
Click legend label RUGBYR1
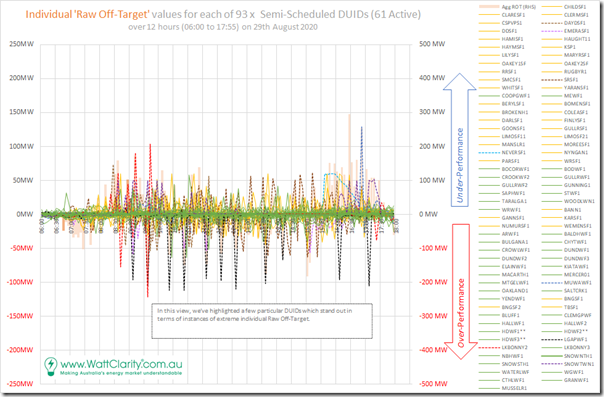[575, 72]
